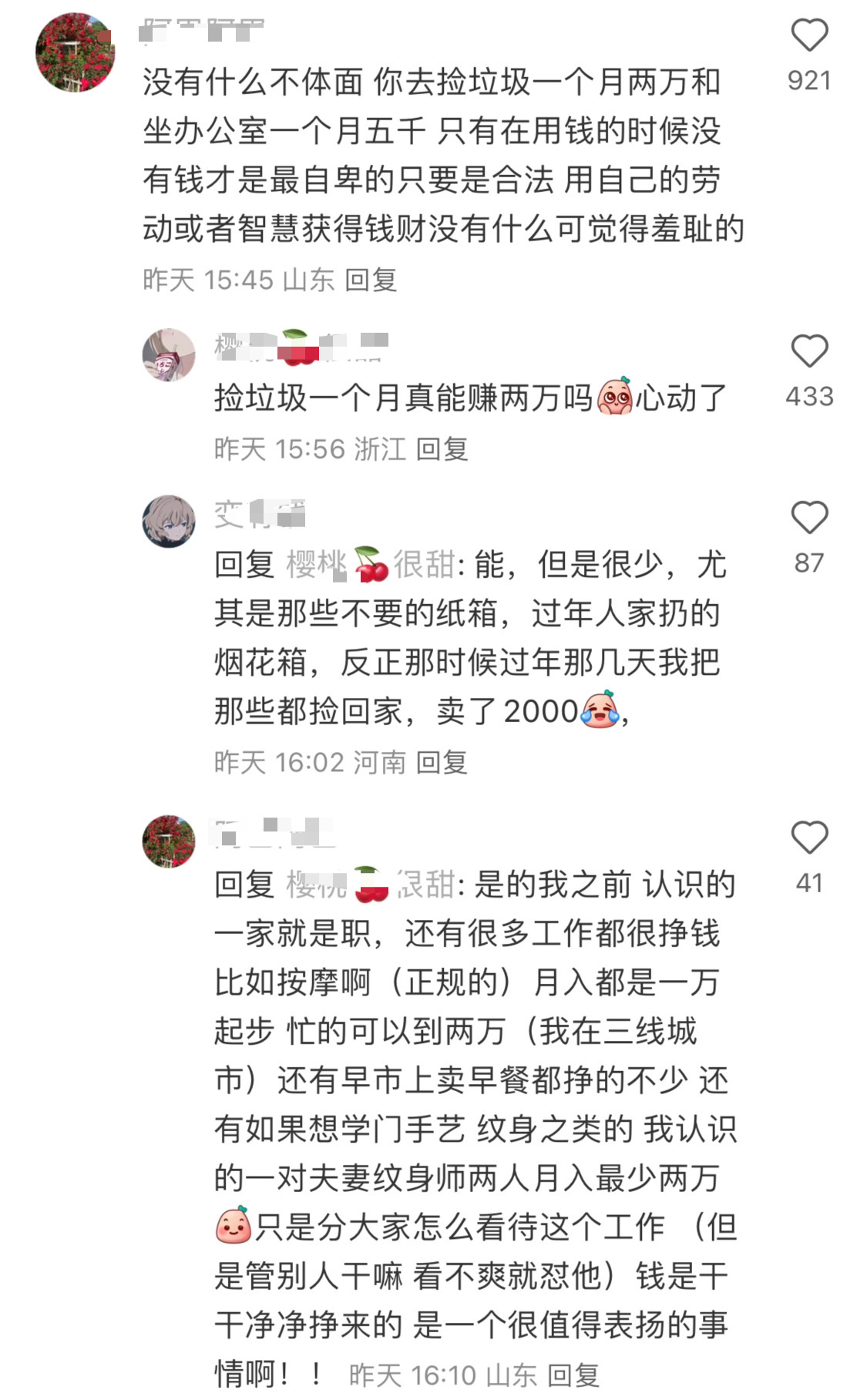Open the blurred username of top commenter

[203, 31]
